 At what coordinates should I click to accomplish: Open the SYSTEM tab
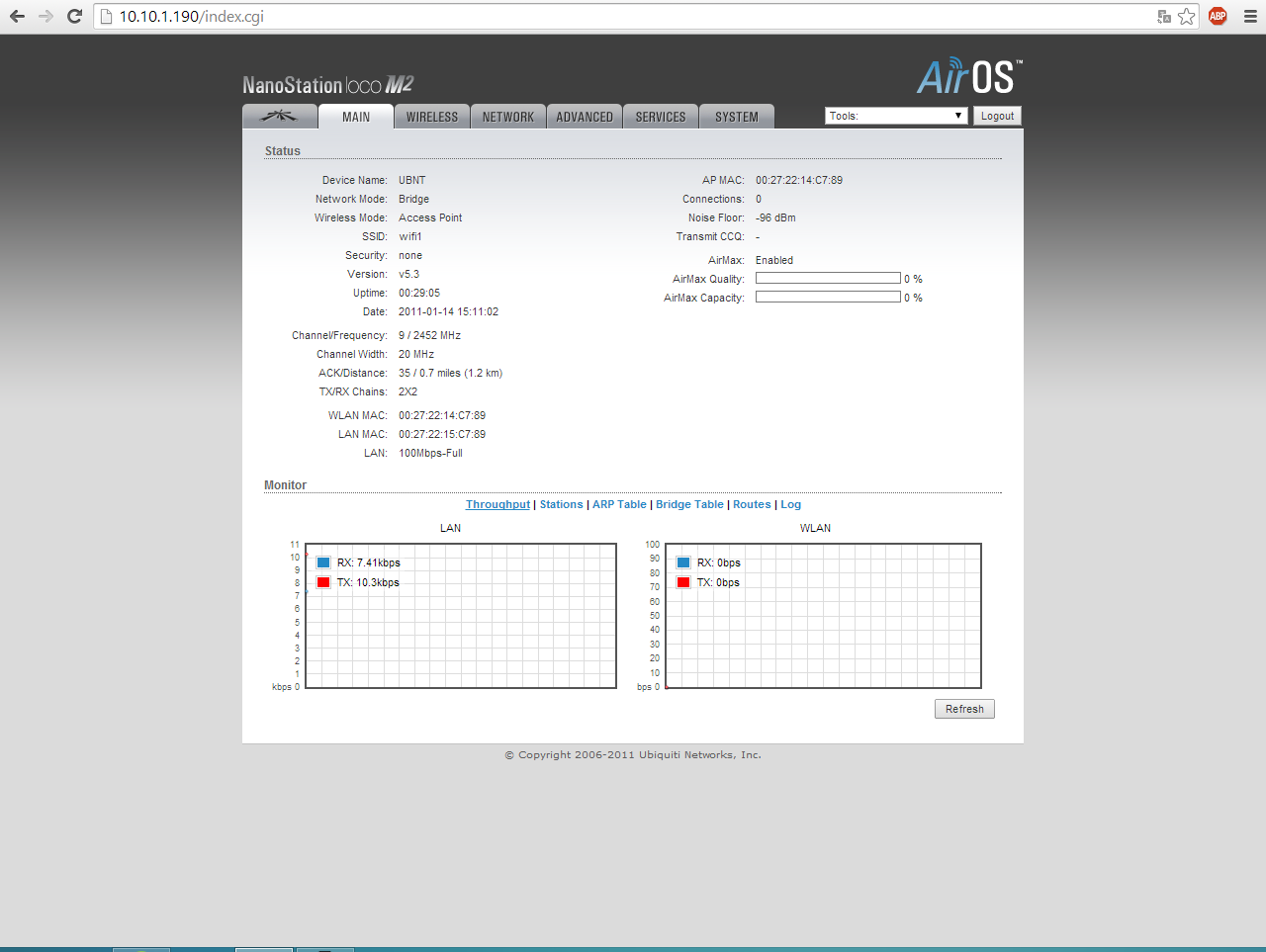(737, 117)
